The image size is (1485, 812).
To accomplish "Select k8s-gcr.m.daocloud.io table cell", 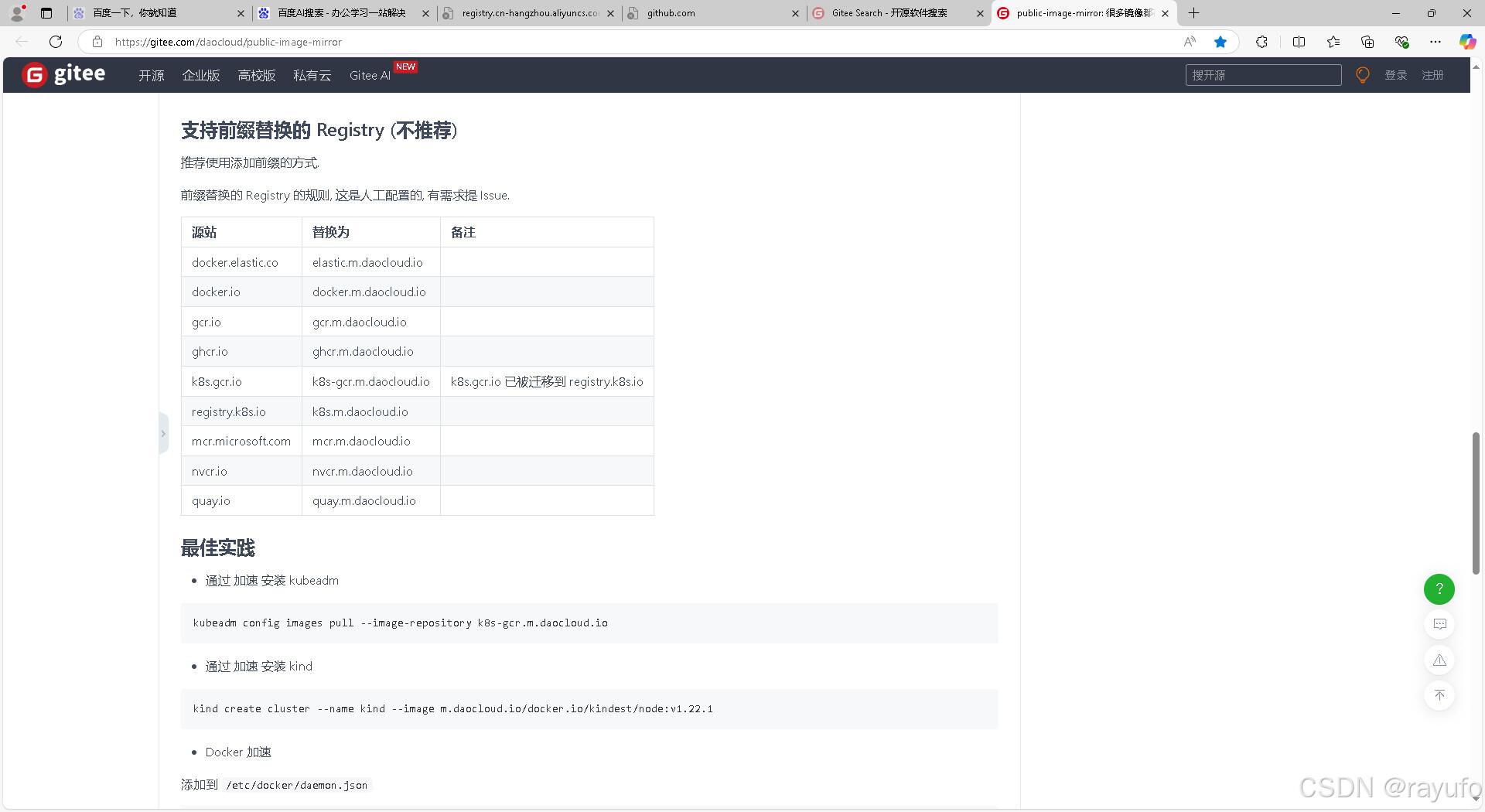I will [370, 381].
